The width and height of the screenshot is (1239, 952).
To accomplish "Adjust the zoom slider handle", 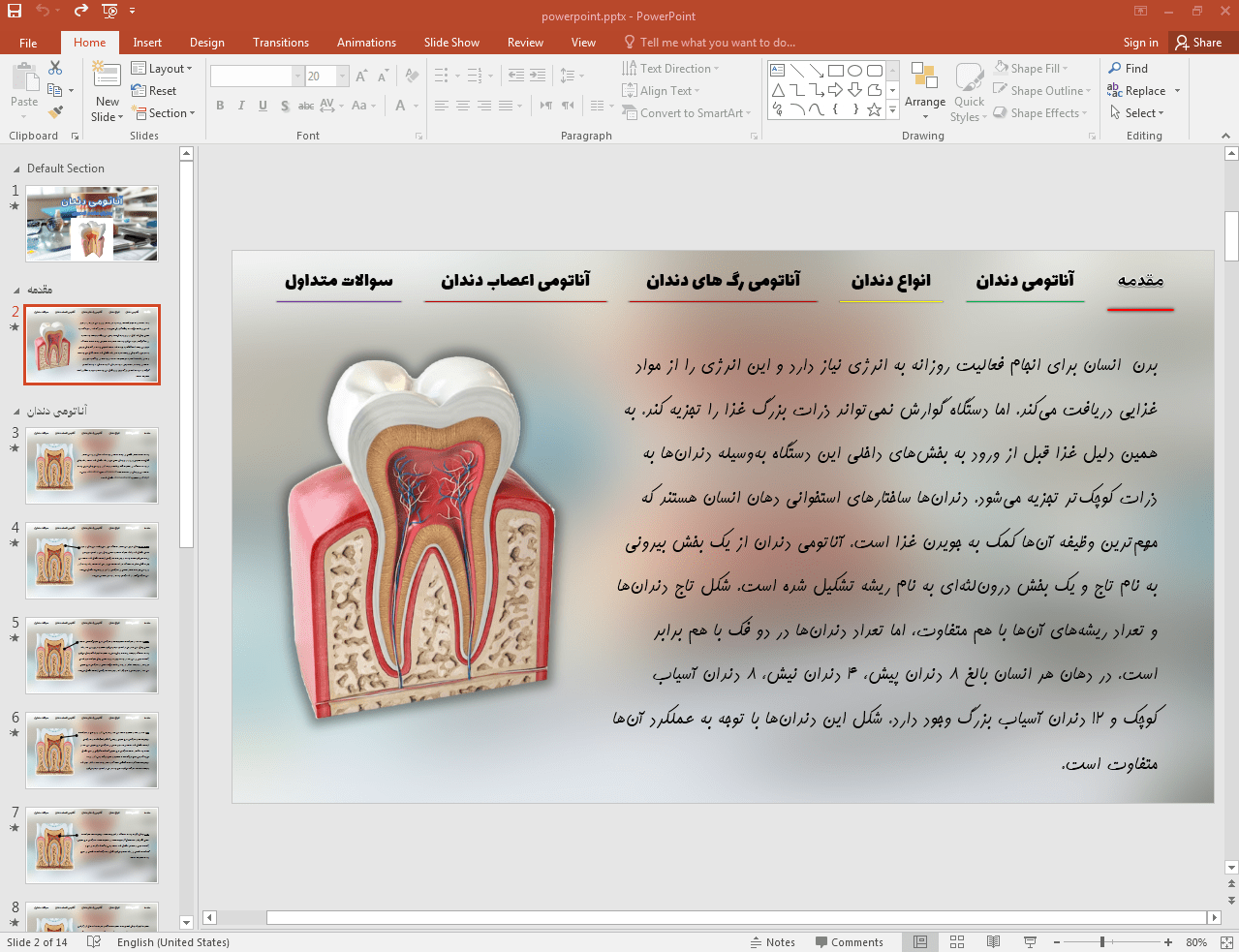I will 1102,942.
